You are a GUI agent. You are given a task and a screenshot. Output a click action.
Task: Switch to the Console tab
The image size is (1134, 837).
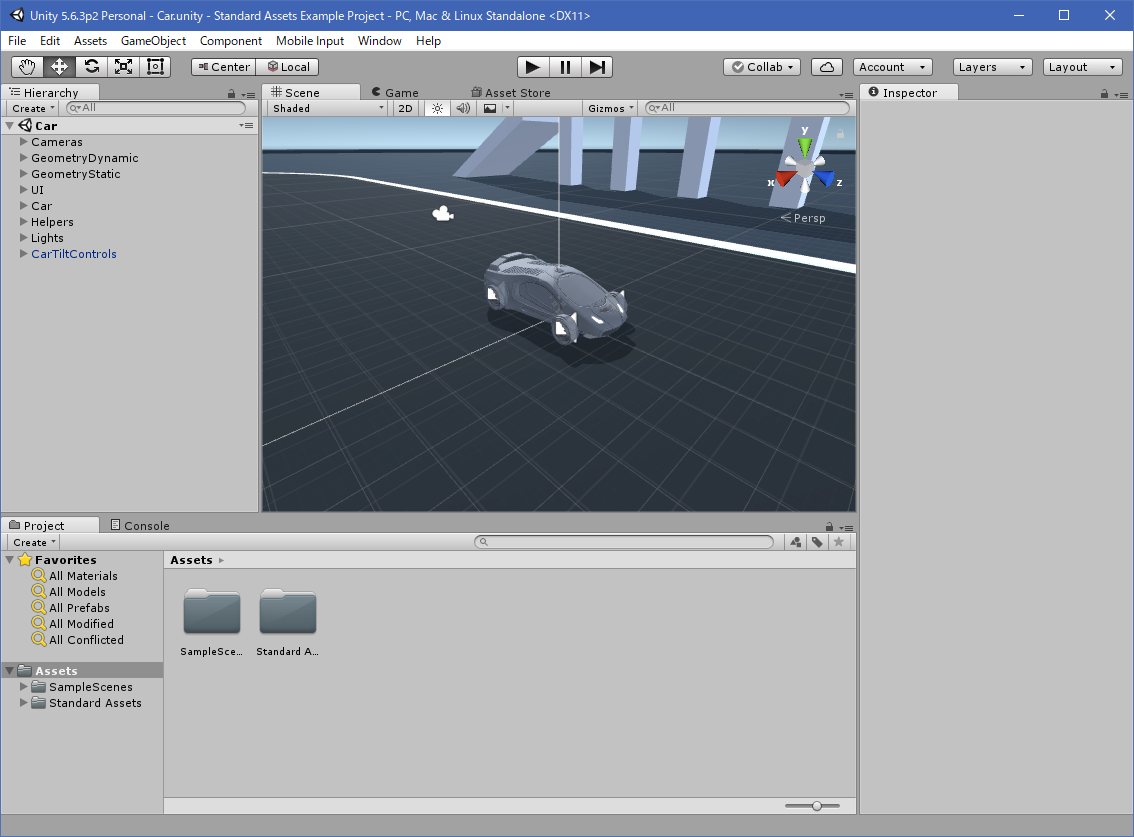click(x=139, y=525)
